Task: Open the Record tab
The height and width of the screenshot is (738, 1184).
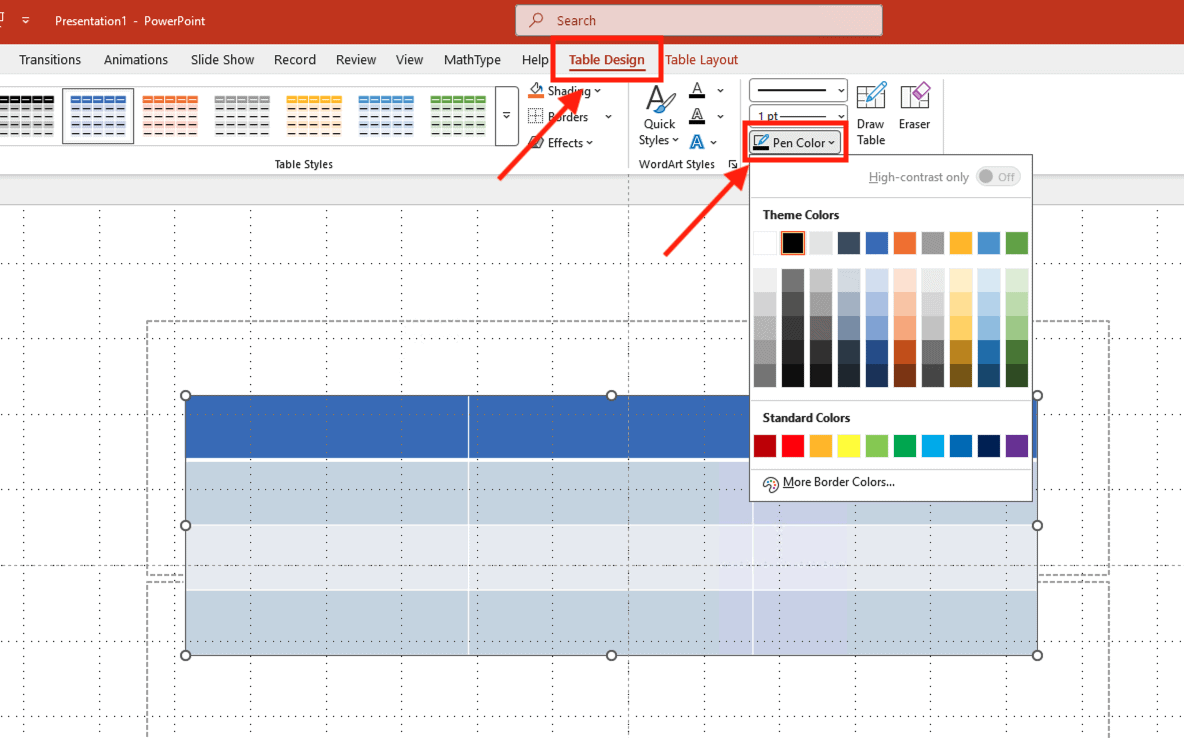Action: click(x=294, y=60)
